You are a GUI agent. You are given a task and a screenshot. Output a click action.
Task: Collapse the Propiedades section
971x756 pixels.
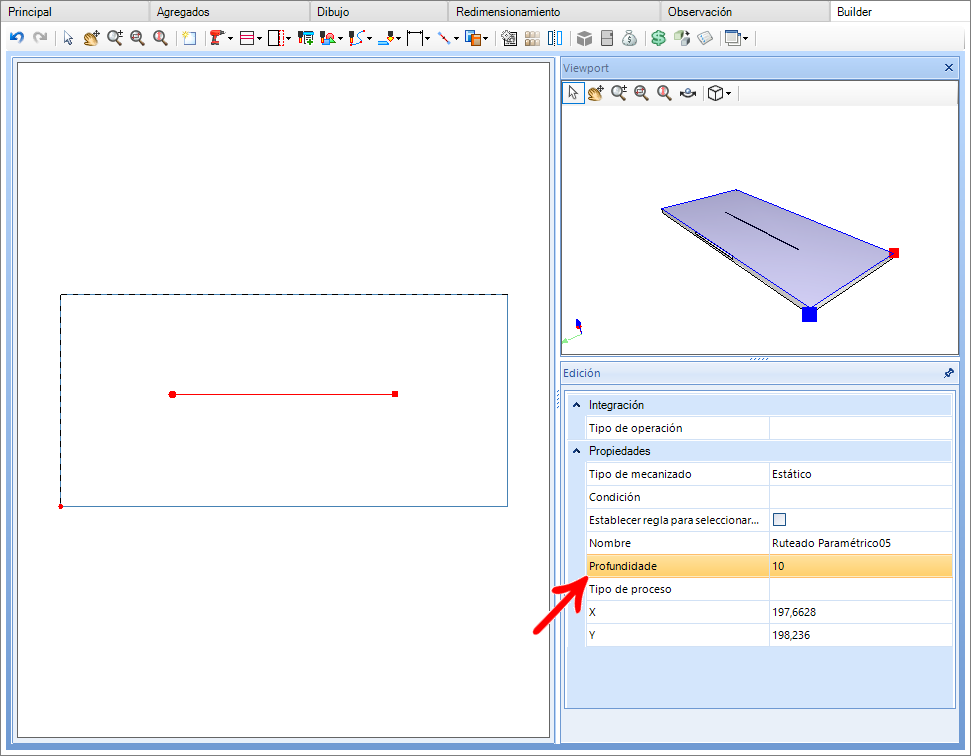577,451
